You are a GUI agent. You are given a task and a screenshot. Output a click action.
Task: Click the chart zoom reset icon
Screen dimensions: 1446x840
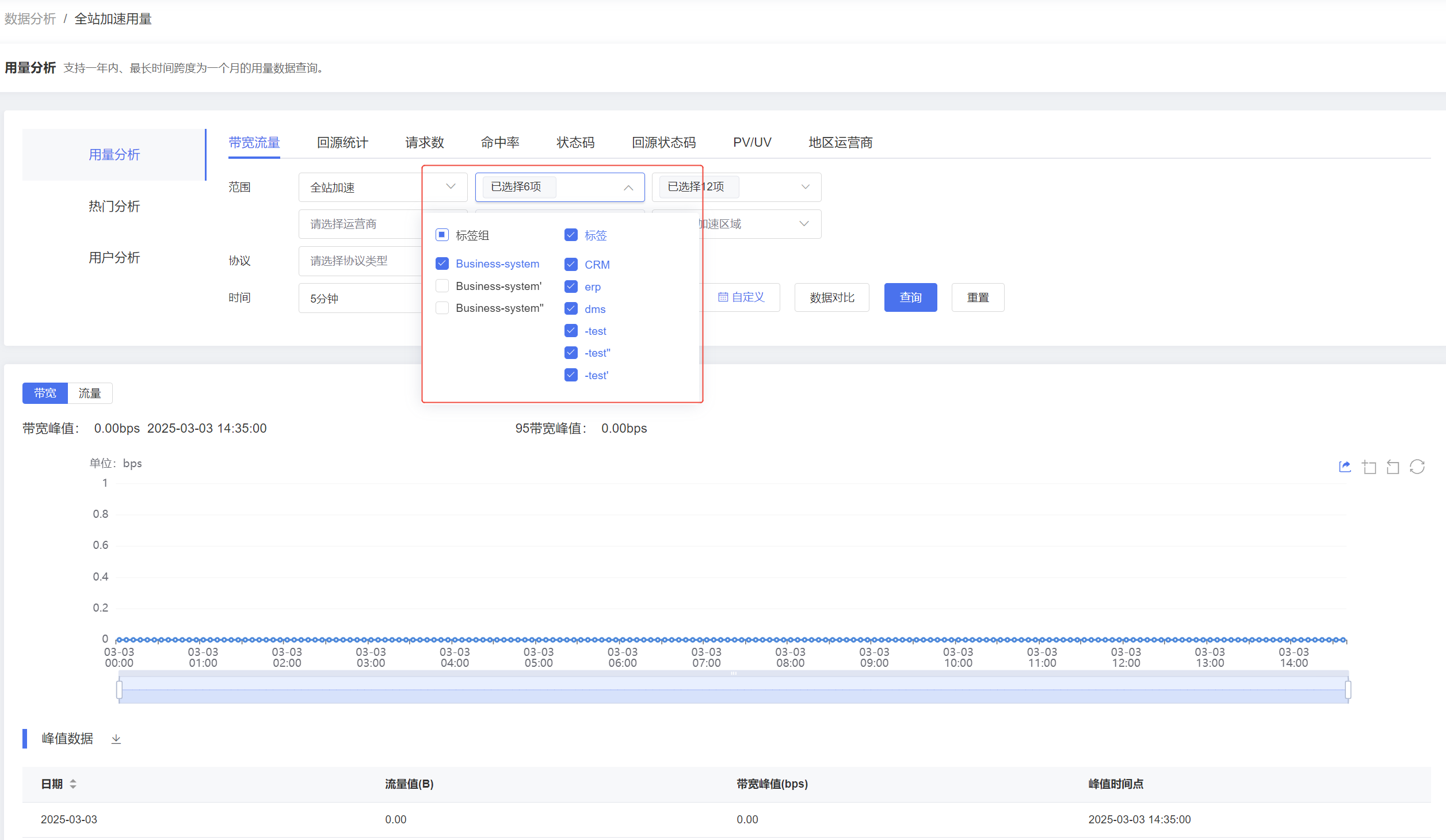click(1393, 467)
